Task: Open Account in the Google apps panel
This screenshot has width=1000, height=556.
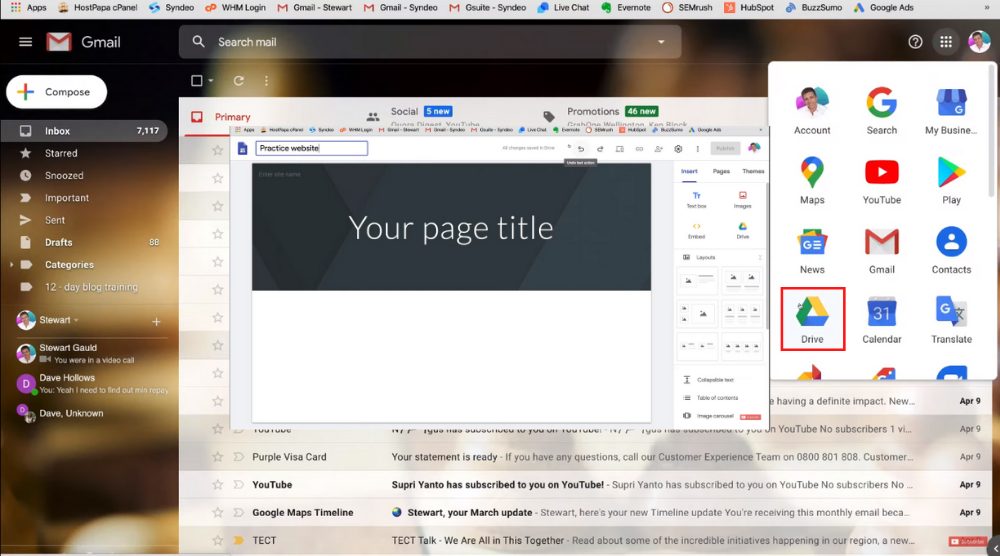Action: (812, 110)
